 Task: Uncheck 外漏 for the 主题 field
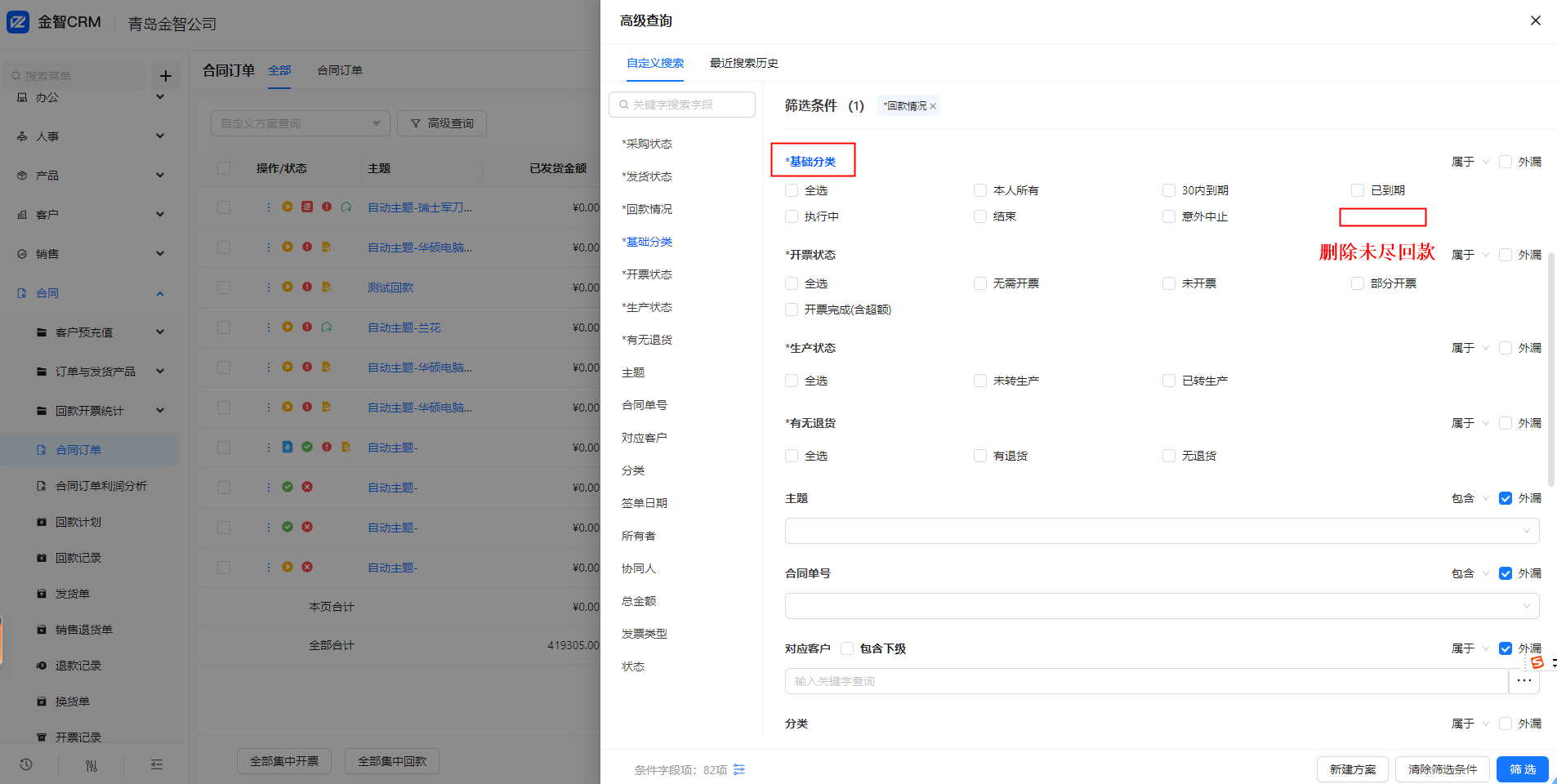pos(1506,498)
